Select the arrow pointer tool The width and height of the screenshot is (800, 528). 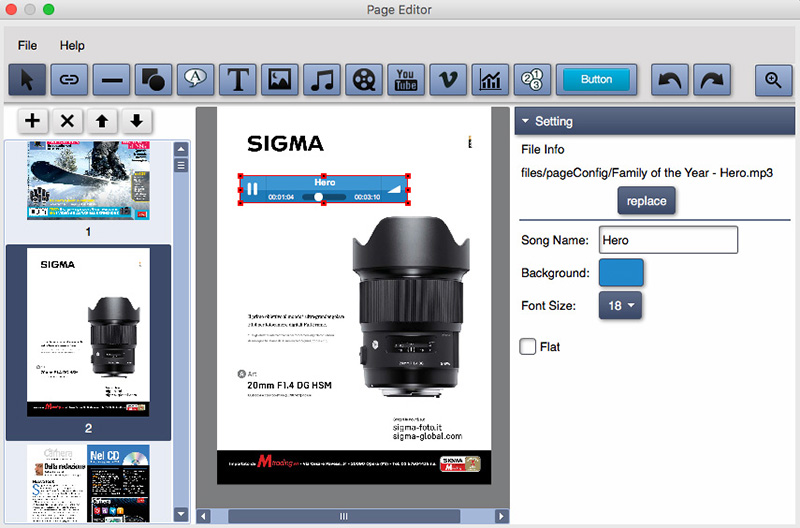click(x=27, y=80)
